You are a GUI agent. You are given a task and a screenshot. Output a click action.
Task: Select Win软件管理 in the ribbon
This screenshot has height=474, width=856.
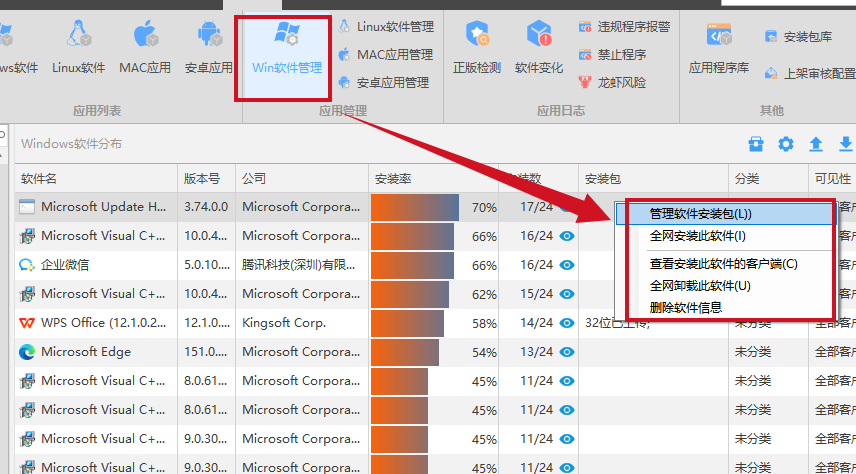[287, 48]
